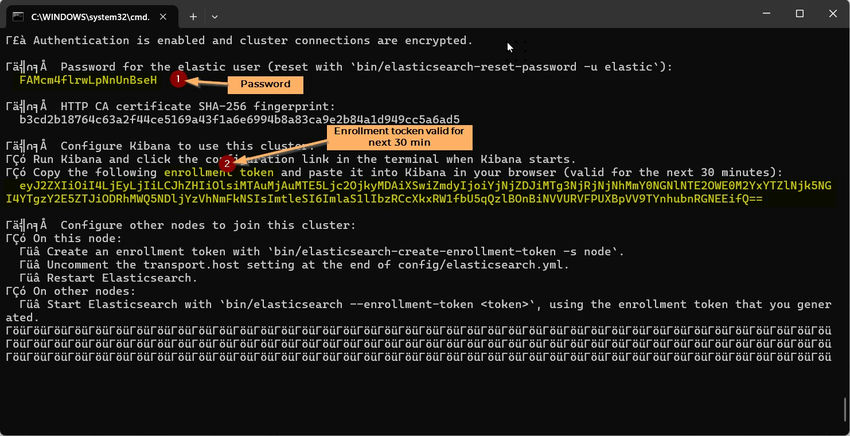Click the scrollbar up arrow
Screen dimensions: 850x436
coord(844,37)
